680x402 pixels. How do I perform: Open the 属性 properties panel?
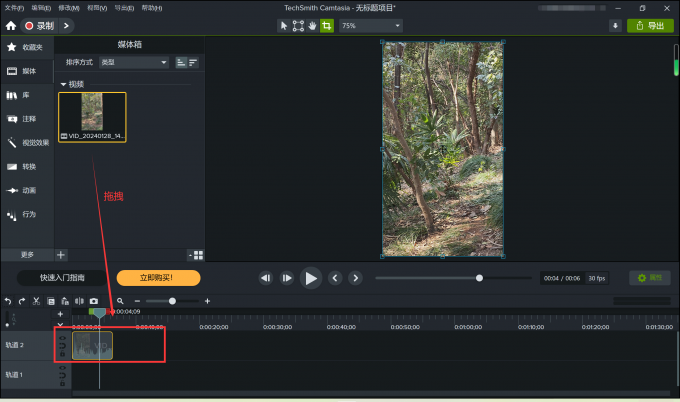pos(650,278)
